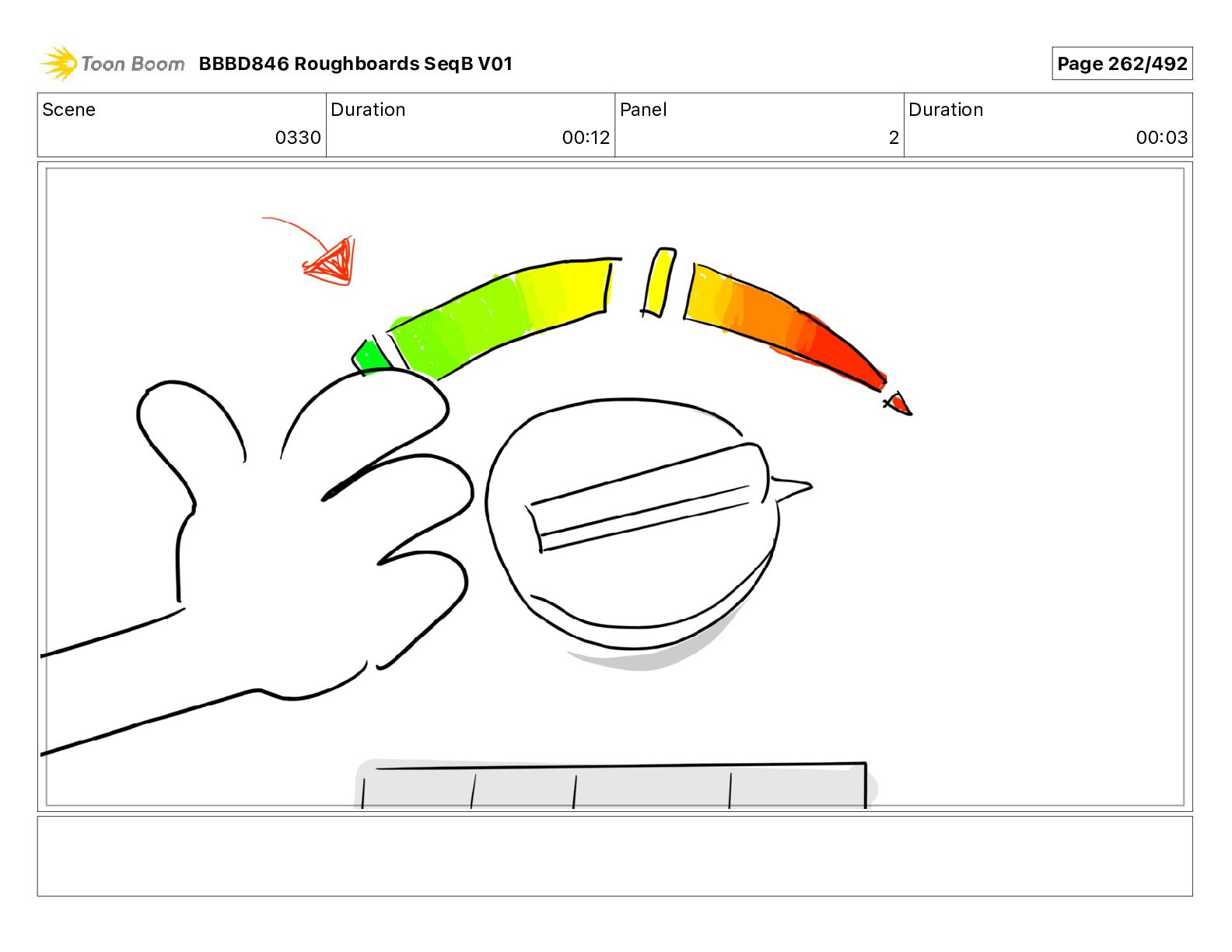The image size is (1232, 952).
Task: Click the 'BBBD846 Roughboards SeqB V01' title
Action: pos(355,64)
